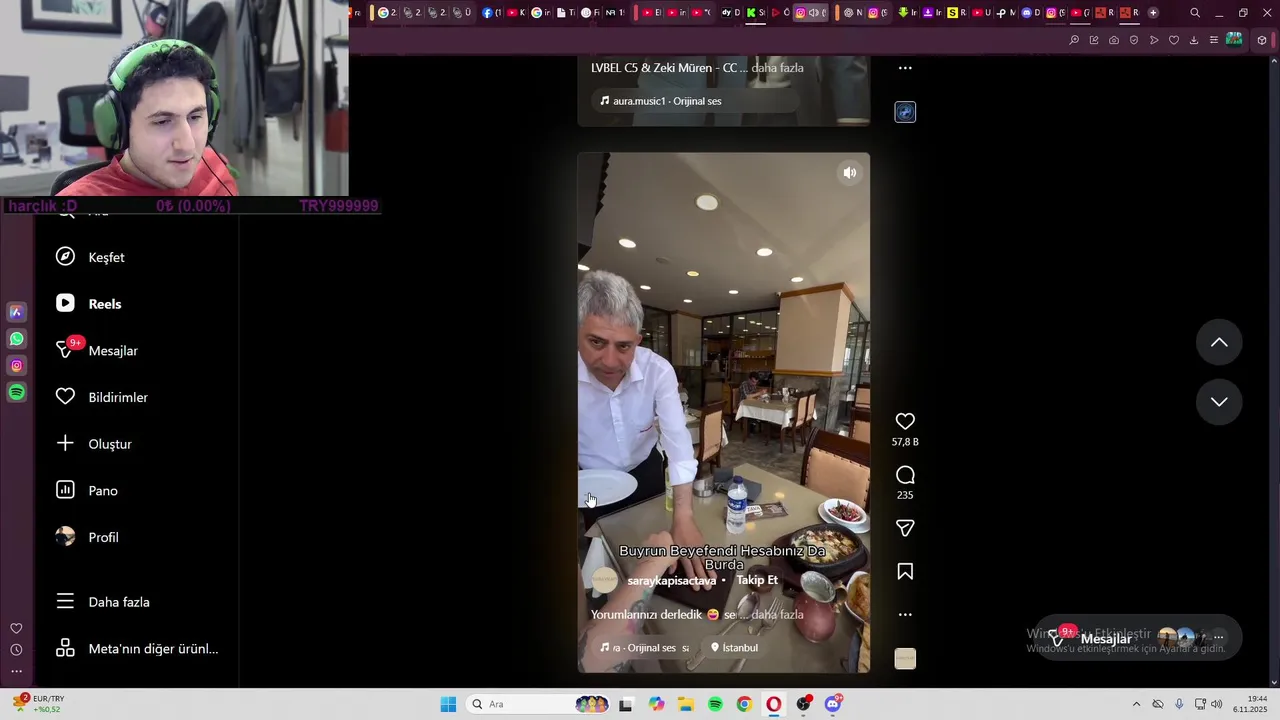Switch to Discord browser tab
The image size is (1280, 720).
pyautogui.click(x=1032, y=13)
